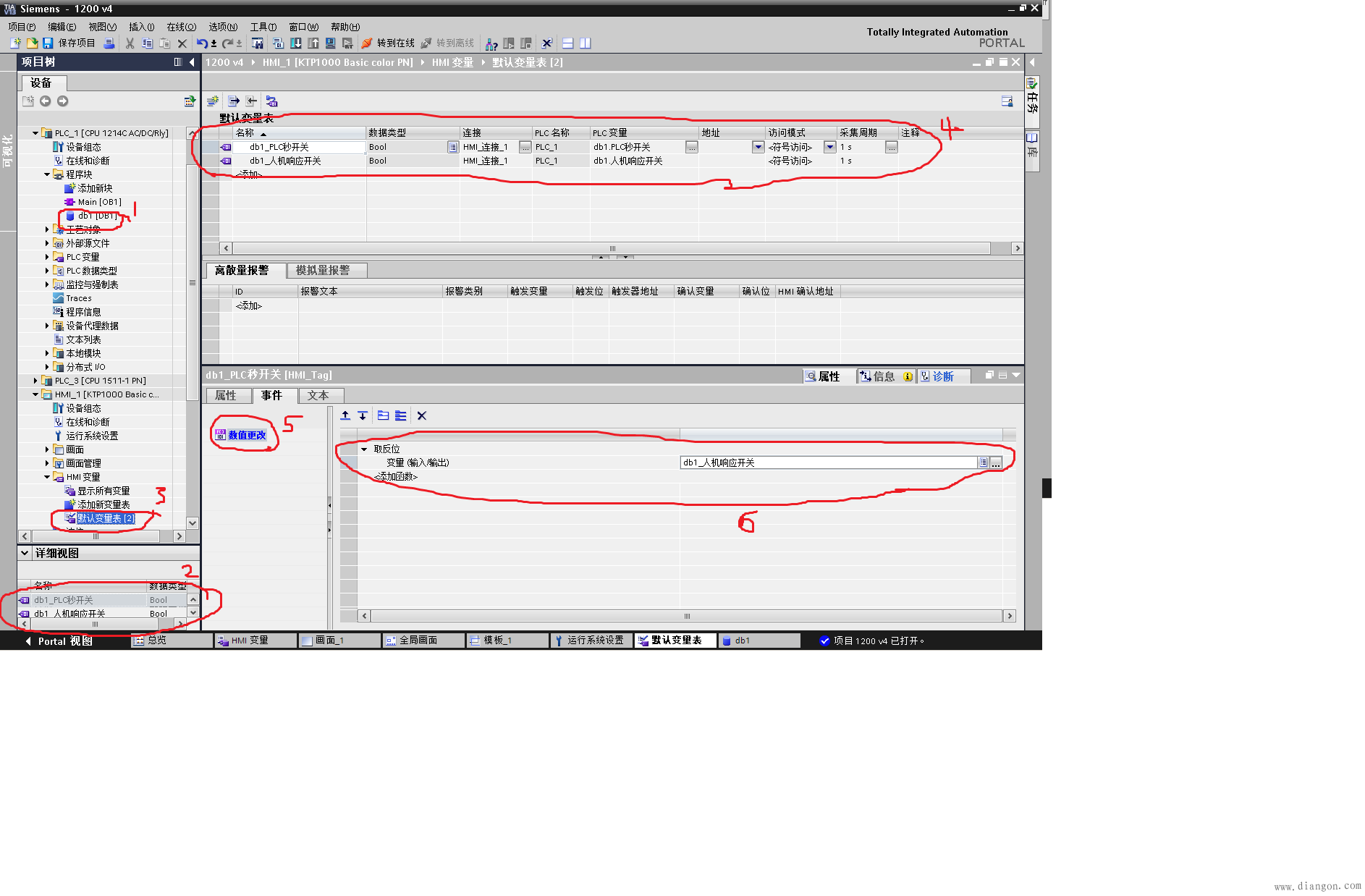Open the 在线(O) menu
1365x896 pixels.
click(x=181, y=27)
